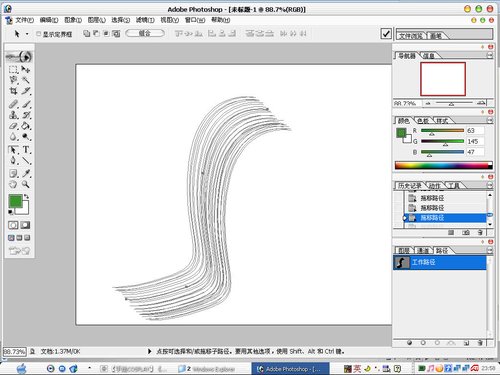Toggle the show bounding box checkbox

click(x=39, y=34)
